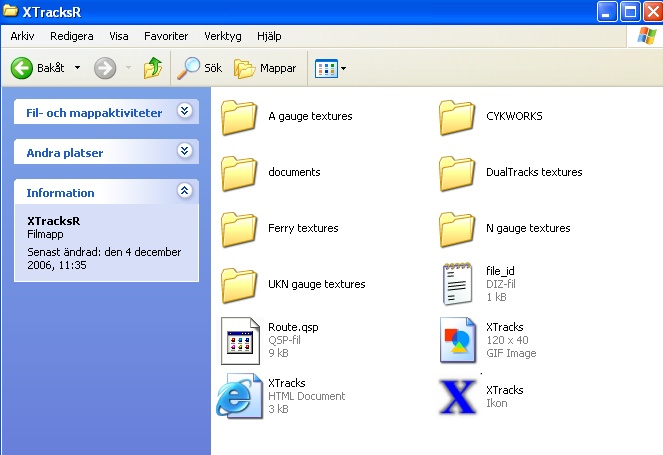Screen dimensions: 663x455
Task: Click the UKN gauge textures label
Action: click(317, 284)
